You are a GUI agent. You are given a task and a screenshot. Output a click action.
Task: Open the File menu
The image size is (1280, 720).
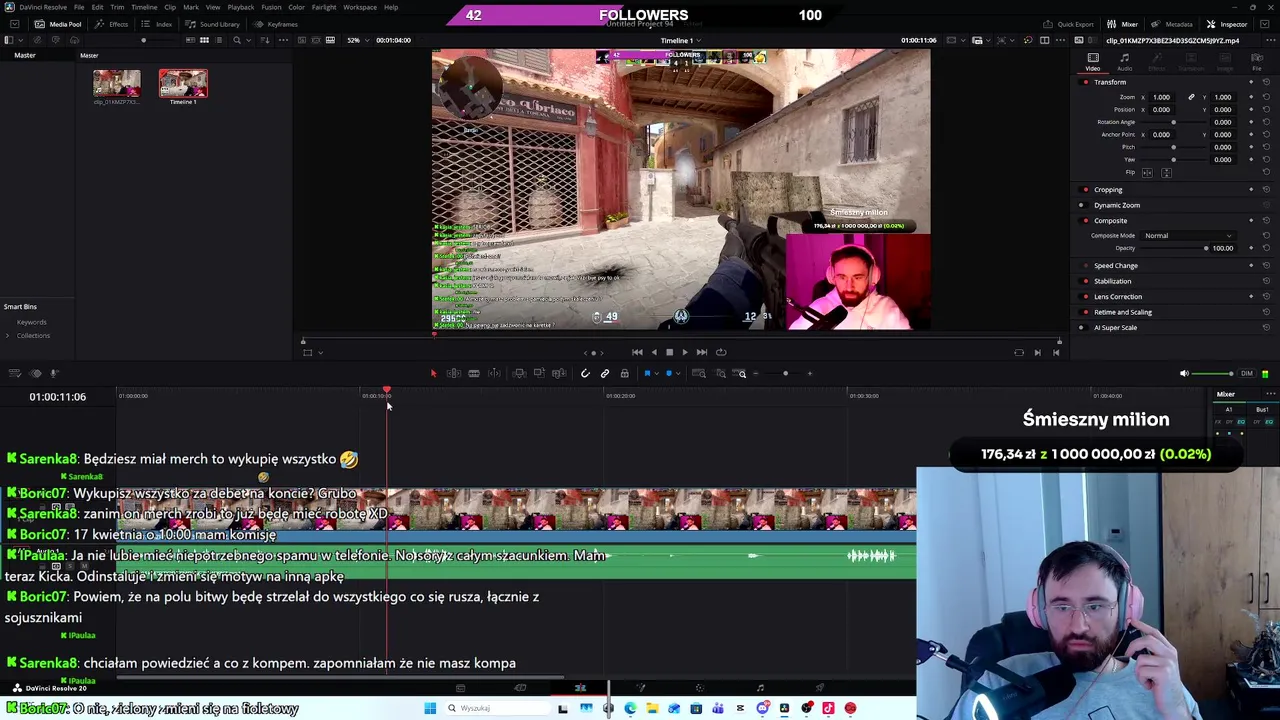click(79, 7)
